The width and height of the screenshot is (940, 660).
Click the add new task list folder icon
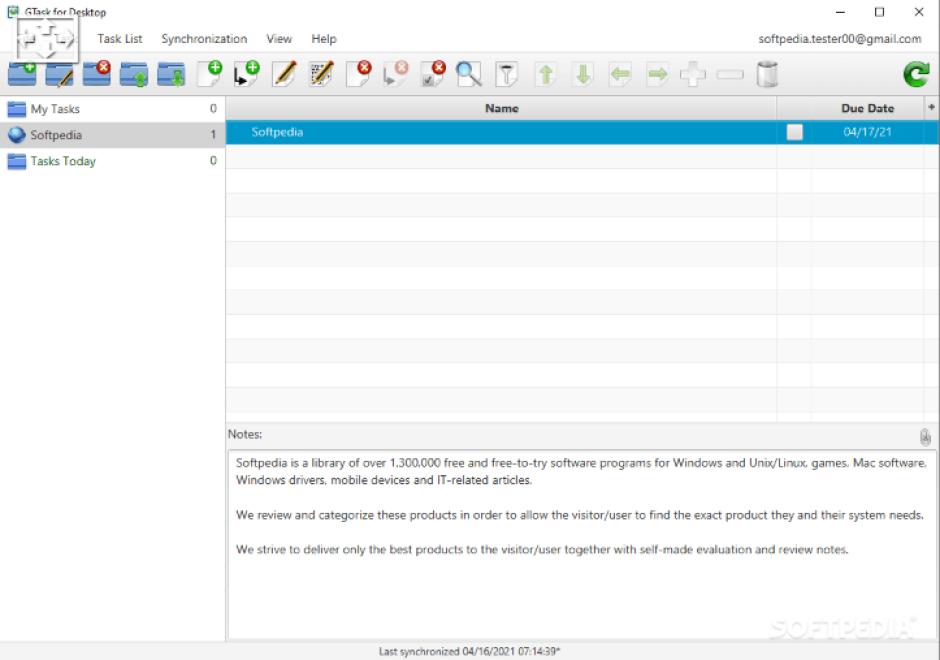pos(22,74)
